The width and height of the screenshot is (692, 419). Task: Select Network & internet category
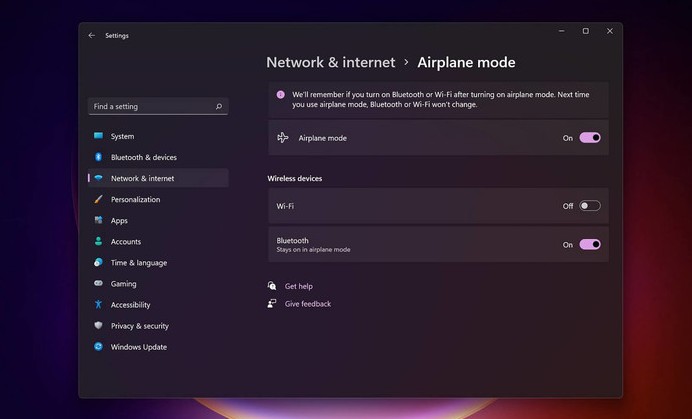[x=158, y=178]
